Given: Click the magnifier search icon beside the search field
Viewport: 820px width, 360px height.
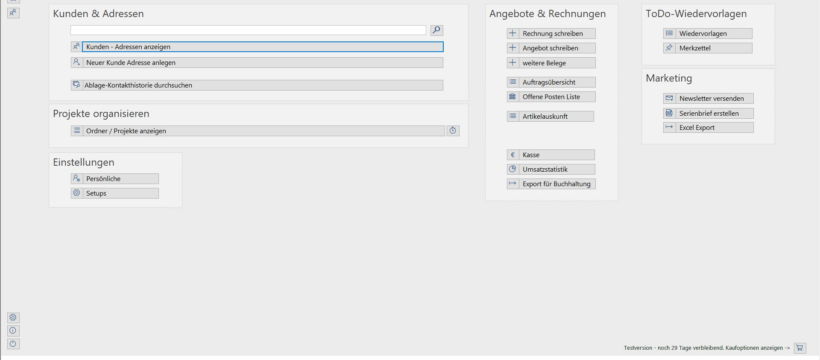Looking at the screenshot, I should click(x=437, y=30).
